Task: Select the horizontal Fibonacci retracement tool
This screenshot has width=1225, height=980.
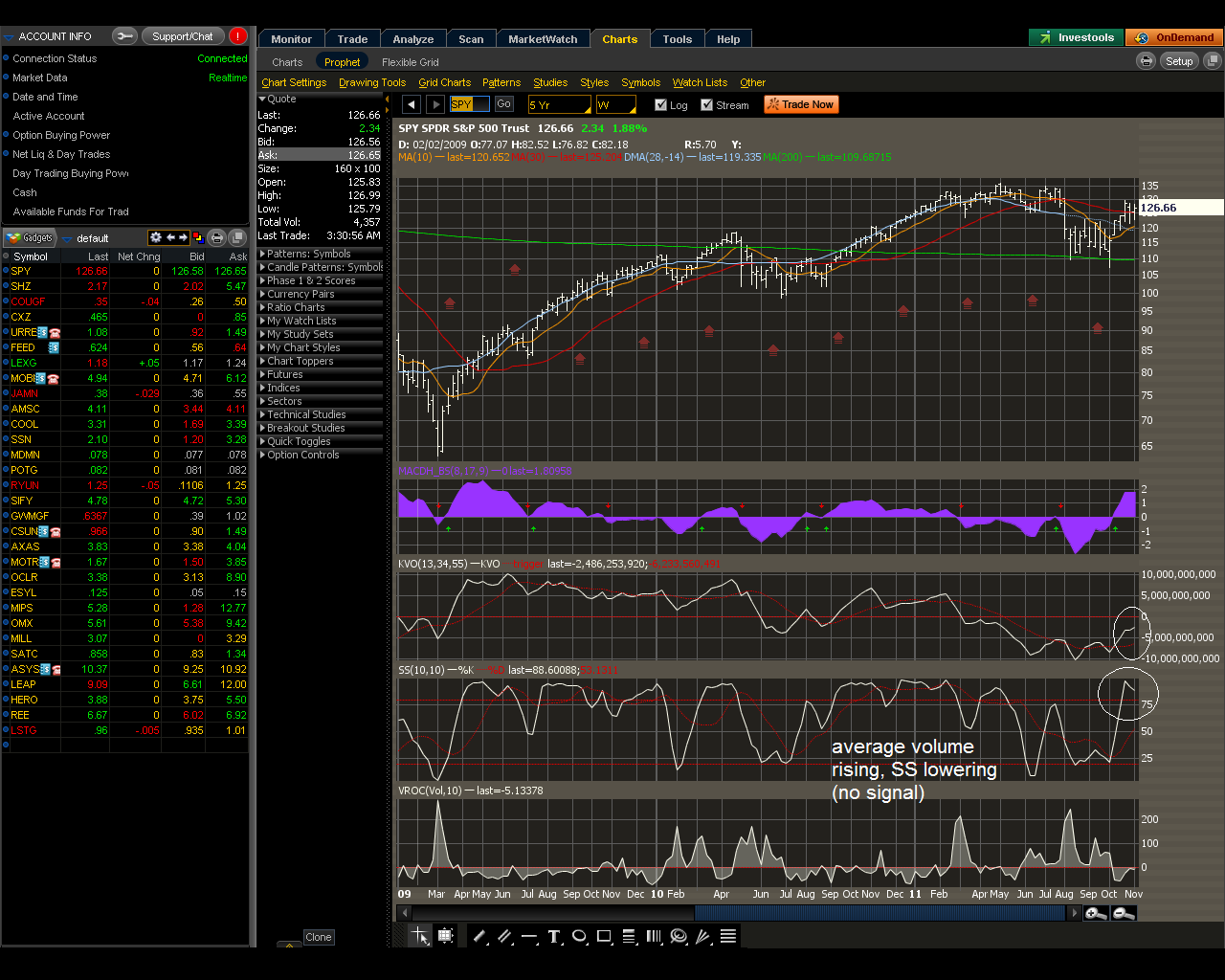Action: click(629, 936)
